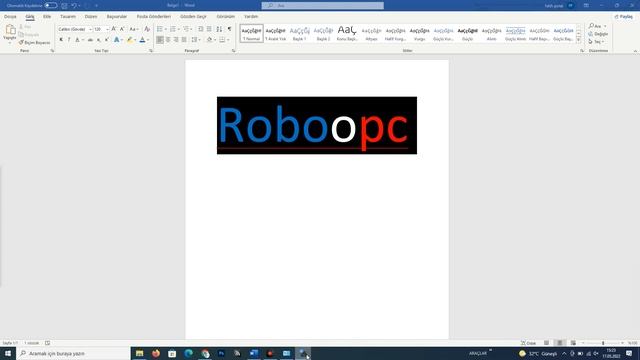640x360 pixels.
Task: Apply the font color (A with color bar)
Action: click(x=142, y=40)
